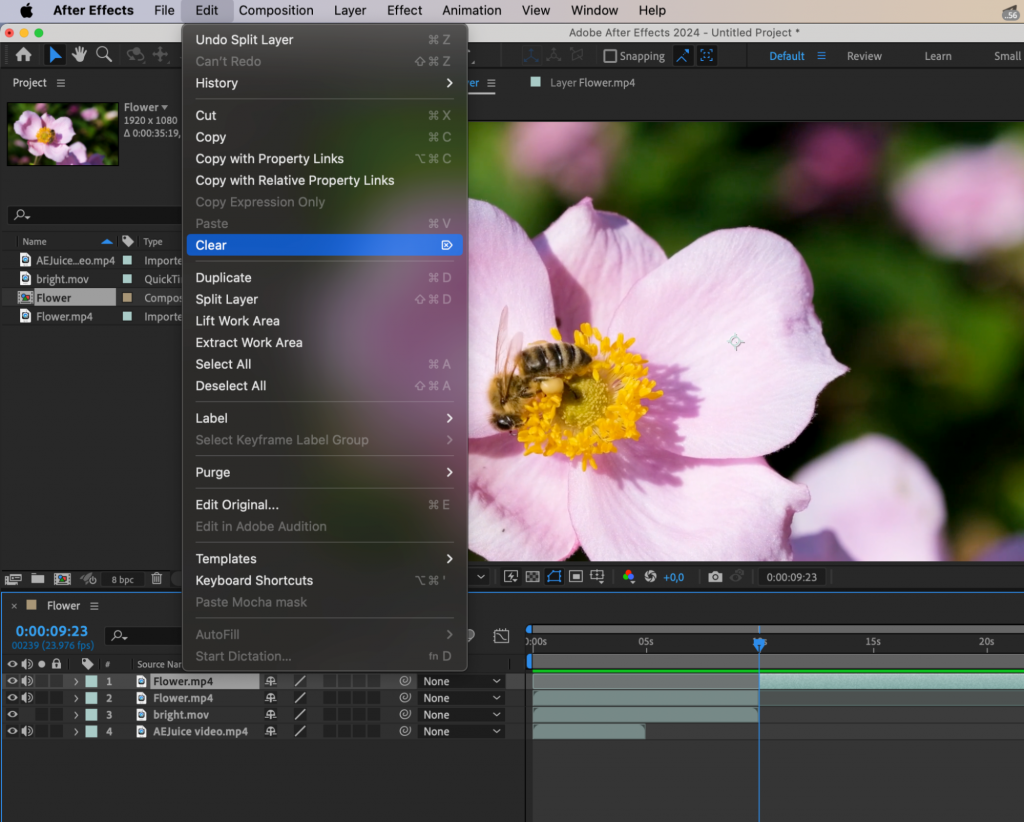Click the trash bin in the project panel
1024x822 pixels.
pos(156,578)
